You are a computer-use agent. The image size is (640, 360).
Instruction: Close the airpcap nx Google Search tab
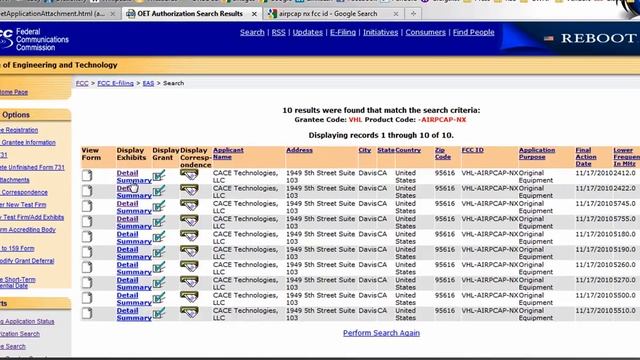click(396, 14)
